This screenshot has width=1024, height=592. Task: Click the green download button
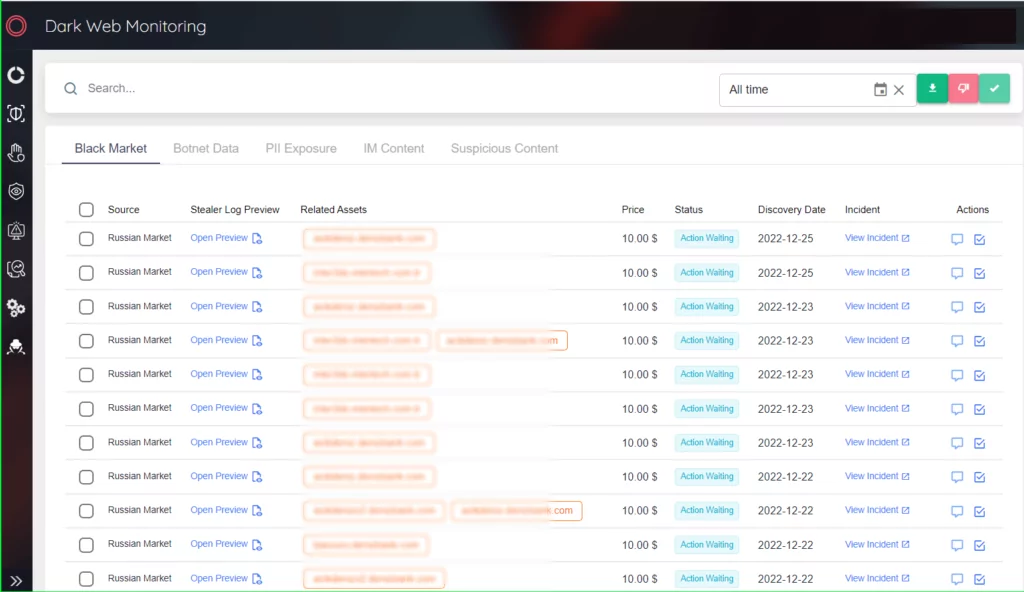(x=933, y=88)
